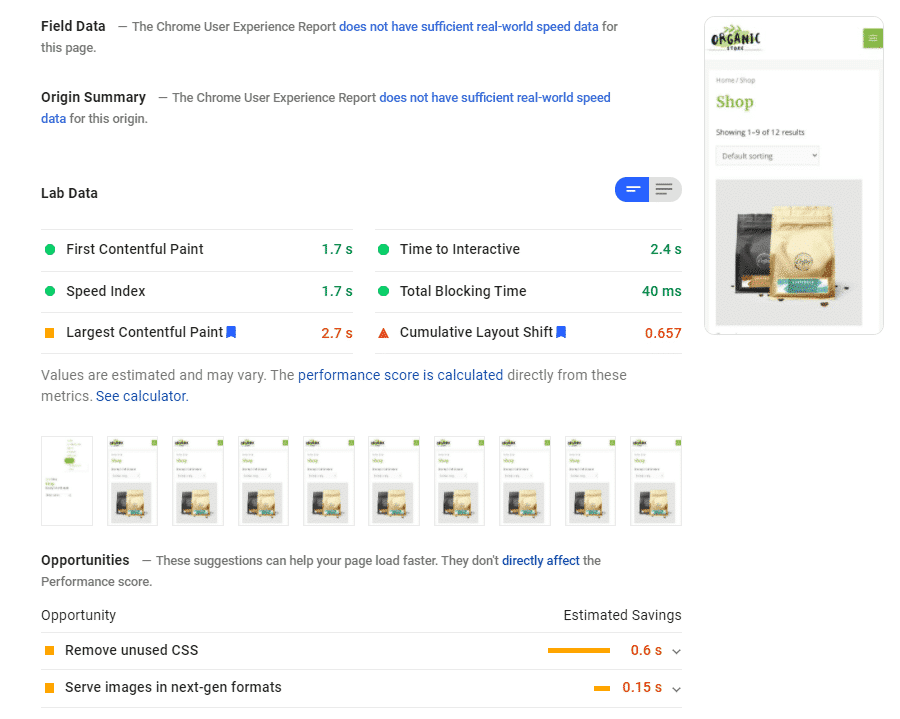Viewport: 900px width, 719px height.
Task: Click the Largest Contentful Paint bookmark icon
Action: click(231, 332)
